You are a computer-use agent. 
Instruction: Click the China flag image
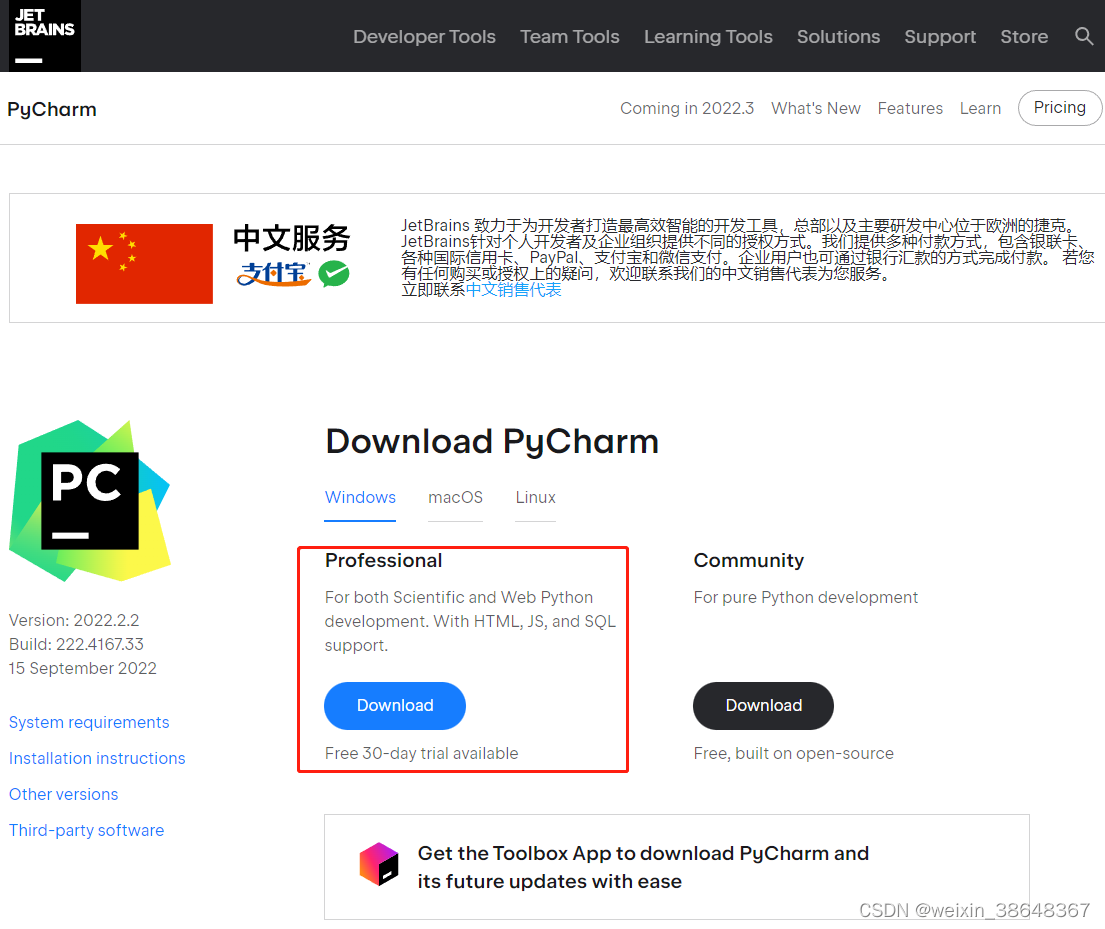[x=144, y=264]
